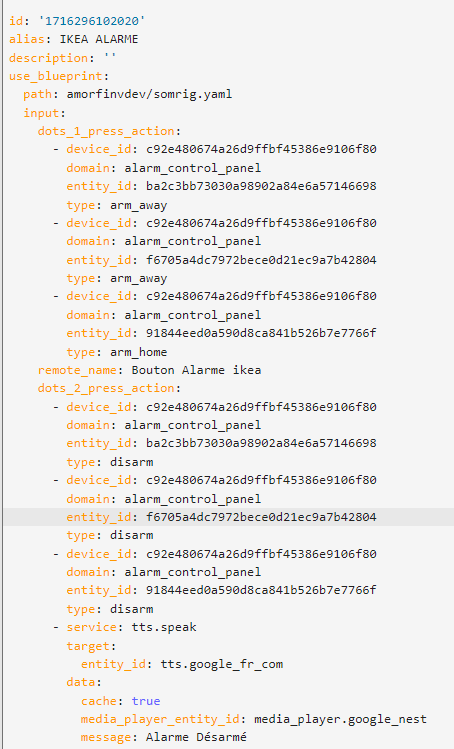This screenshot has height=749, width=454.
Task: Click the id value '1716296102020'
Action: pos(92,21)
